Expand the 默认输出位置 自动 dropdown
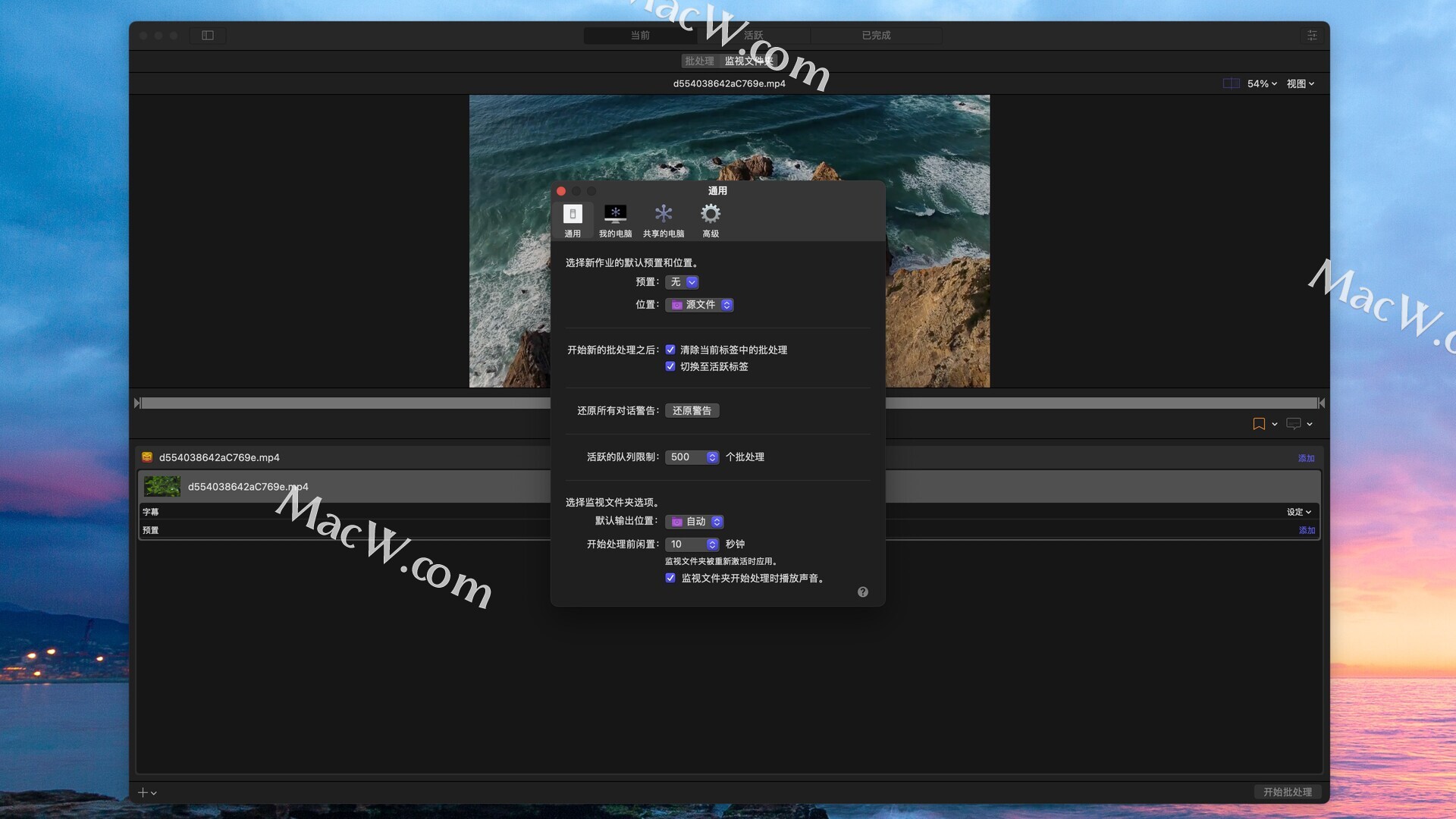This screenshot has width=1456, height=819. tap(695, 522)
